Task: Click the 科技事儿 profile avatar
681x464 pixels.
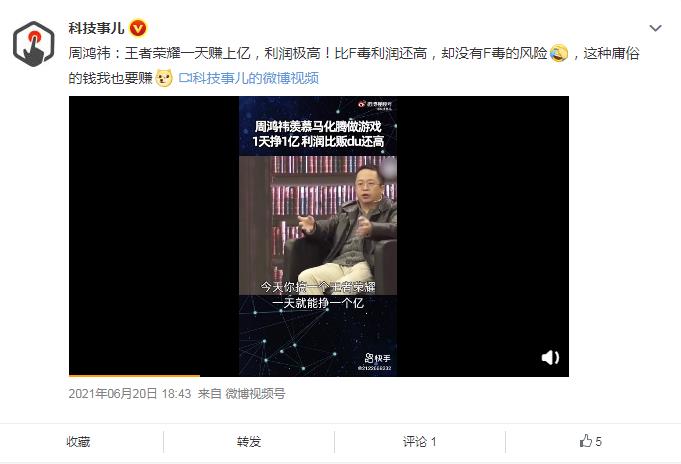Action: pyautogui.click(x=34, y=43)
